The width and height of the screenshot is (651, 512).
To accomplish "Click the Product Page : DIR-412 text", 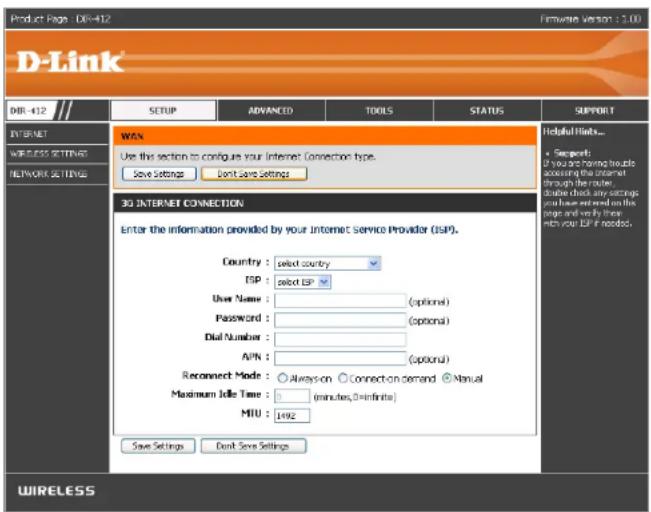I will pos(61,19).
